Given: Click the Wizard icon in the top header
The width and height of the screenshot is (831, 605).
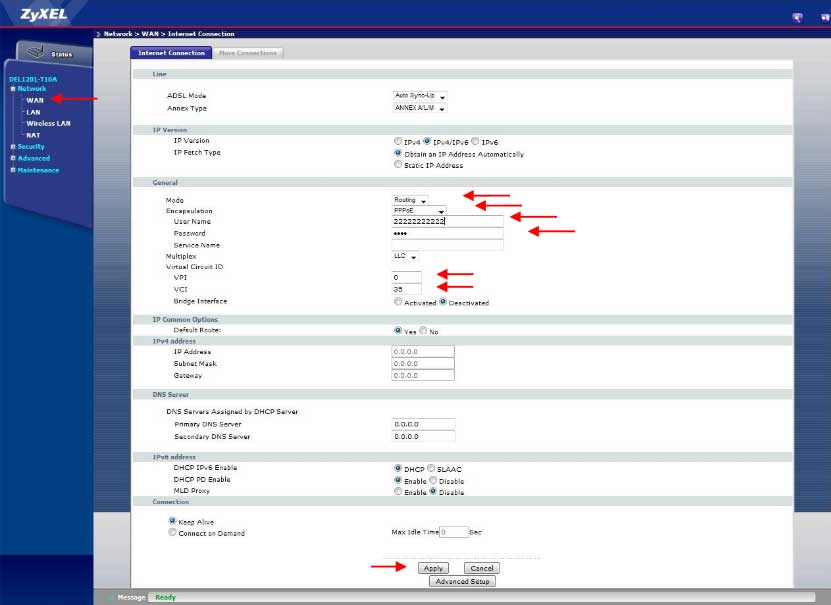Looking at the screenshot, I should (x=797, y=17).
